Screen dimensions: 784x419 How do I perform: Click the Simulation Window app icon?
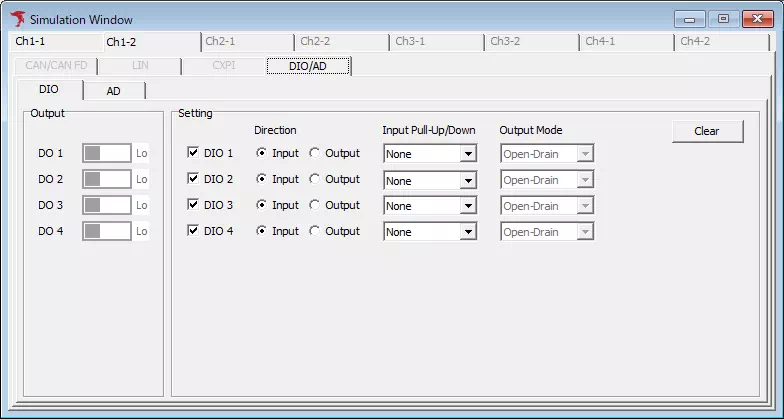tap(17, 19)
